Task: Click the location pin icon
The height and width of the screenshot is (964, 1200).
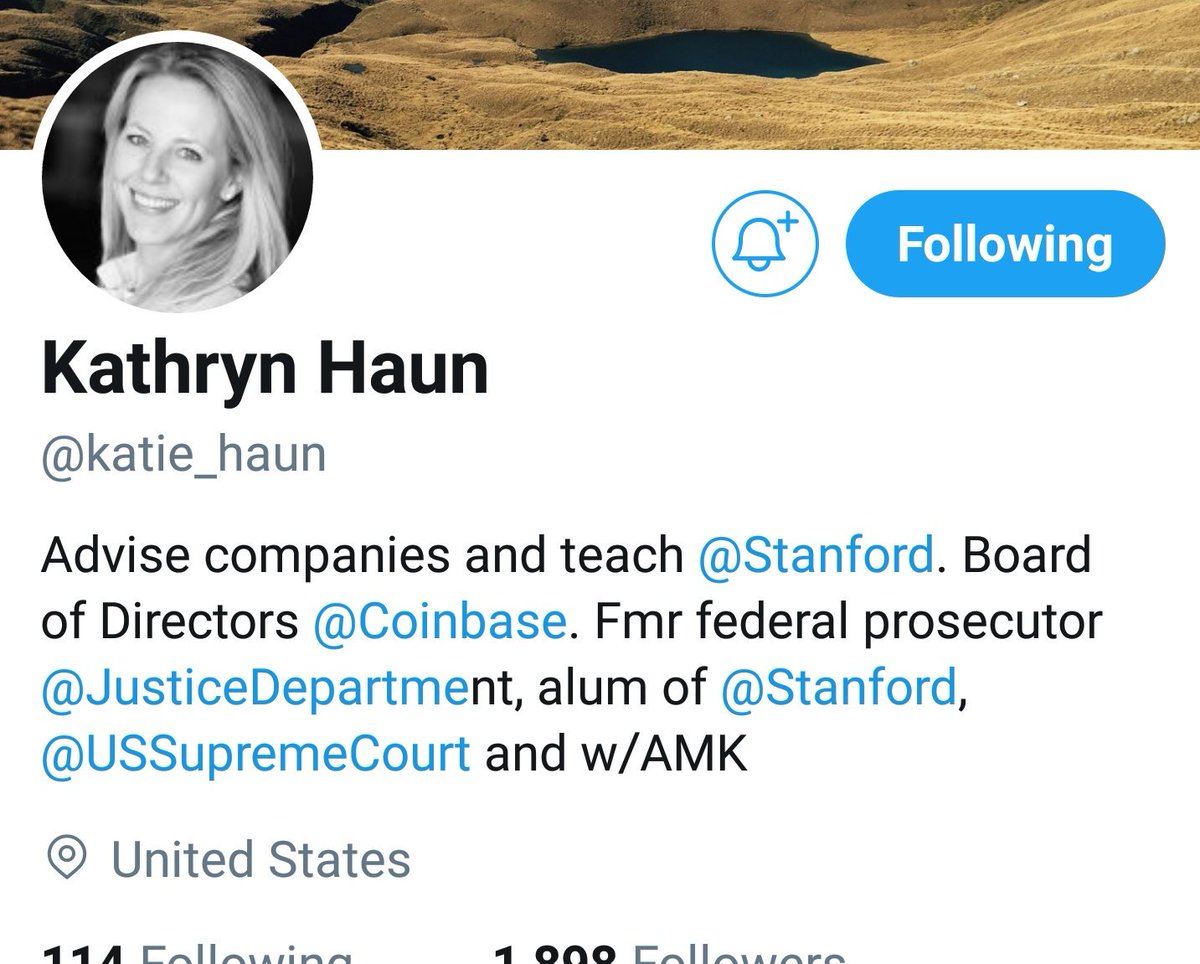Action: click(67, 858)
